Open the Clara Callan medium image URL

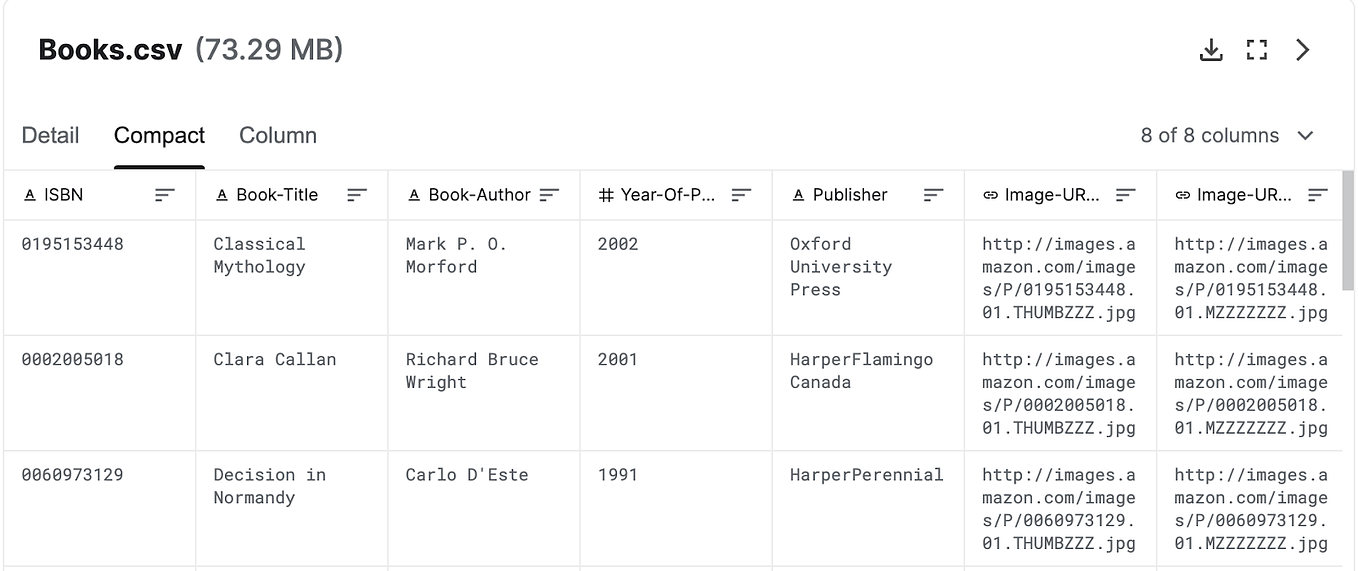tap(1251, 393)
